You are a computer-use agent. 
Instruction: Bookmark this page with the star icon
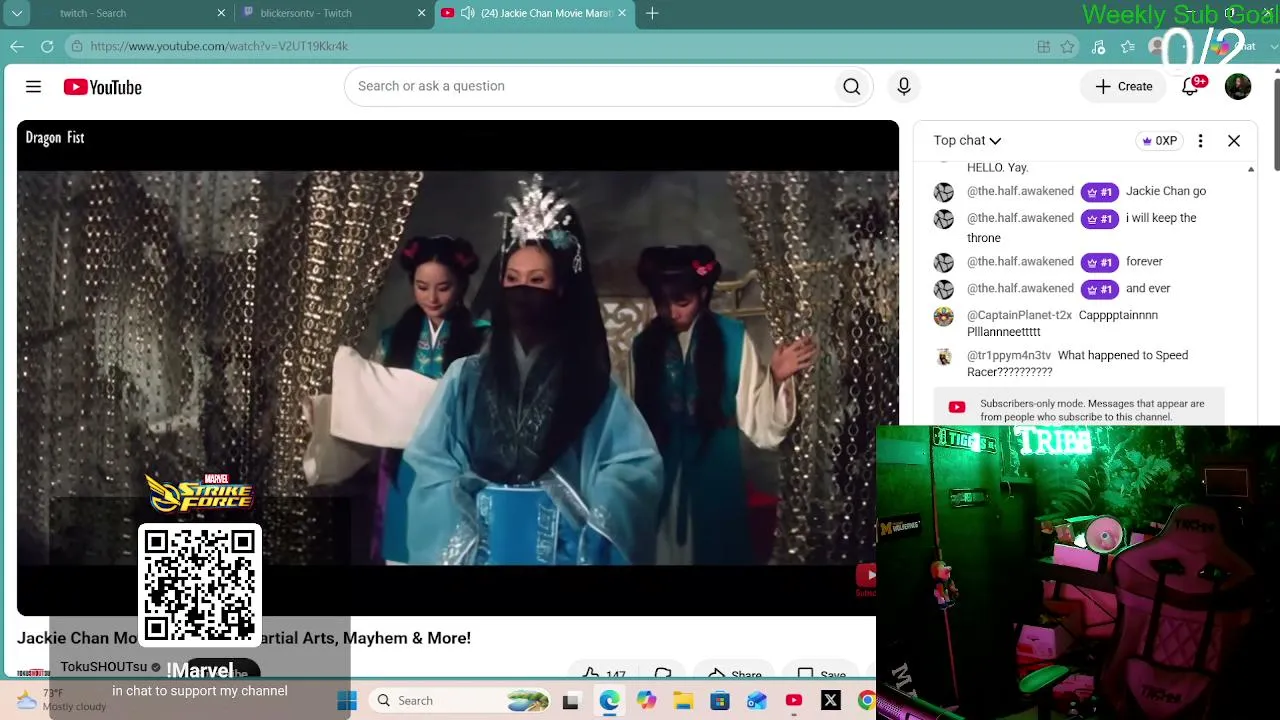pyautogui.click(x=1068, y=46)
